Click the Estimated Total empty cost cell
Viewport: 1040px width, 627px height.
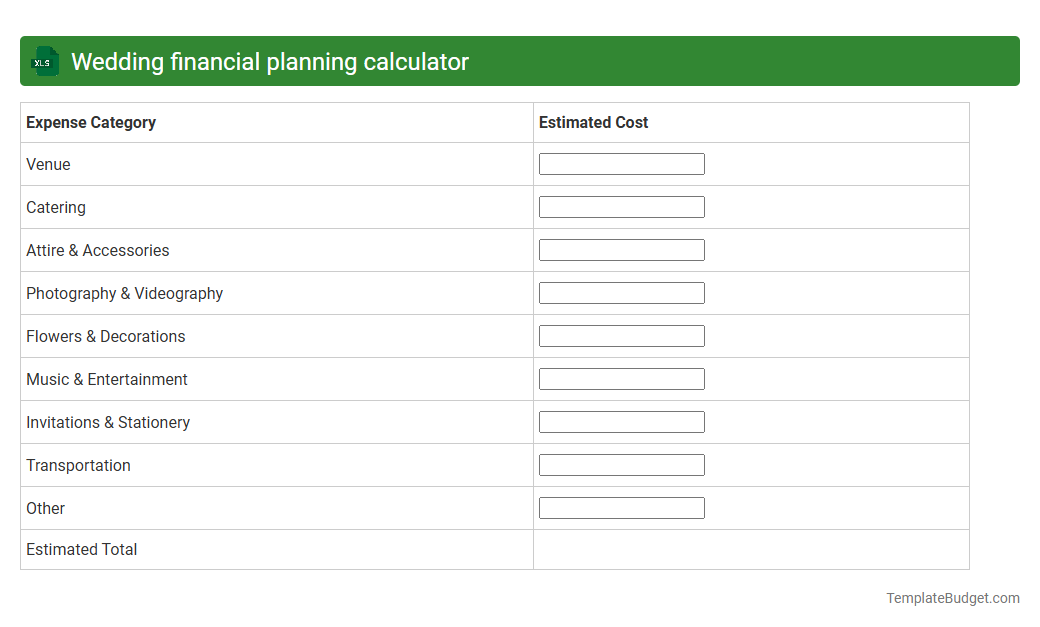pyautogui.click(x=750, y=549)
